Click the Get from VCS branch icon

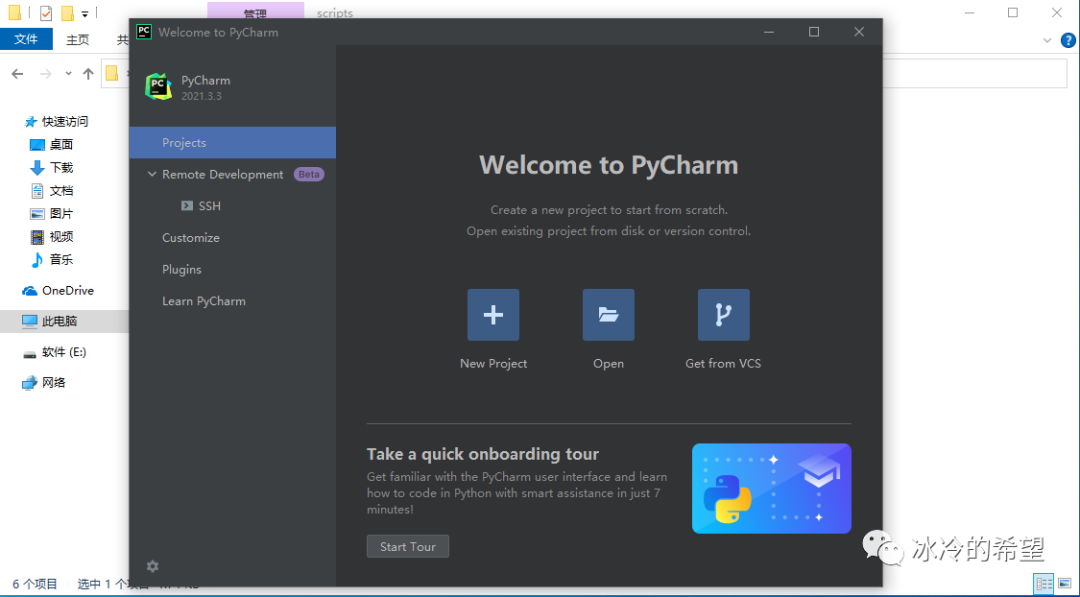coord(723,315)
